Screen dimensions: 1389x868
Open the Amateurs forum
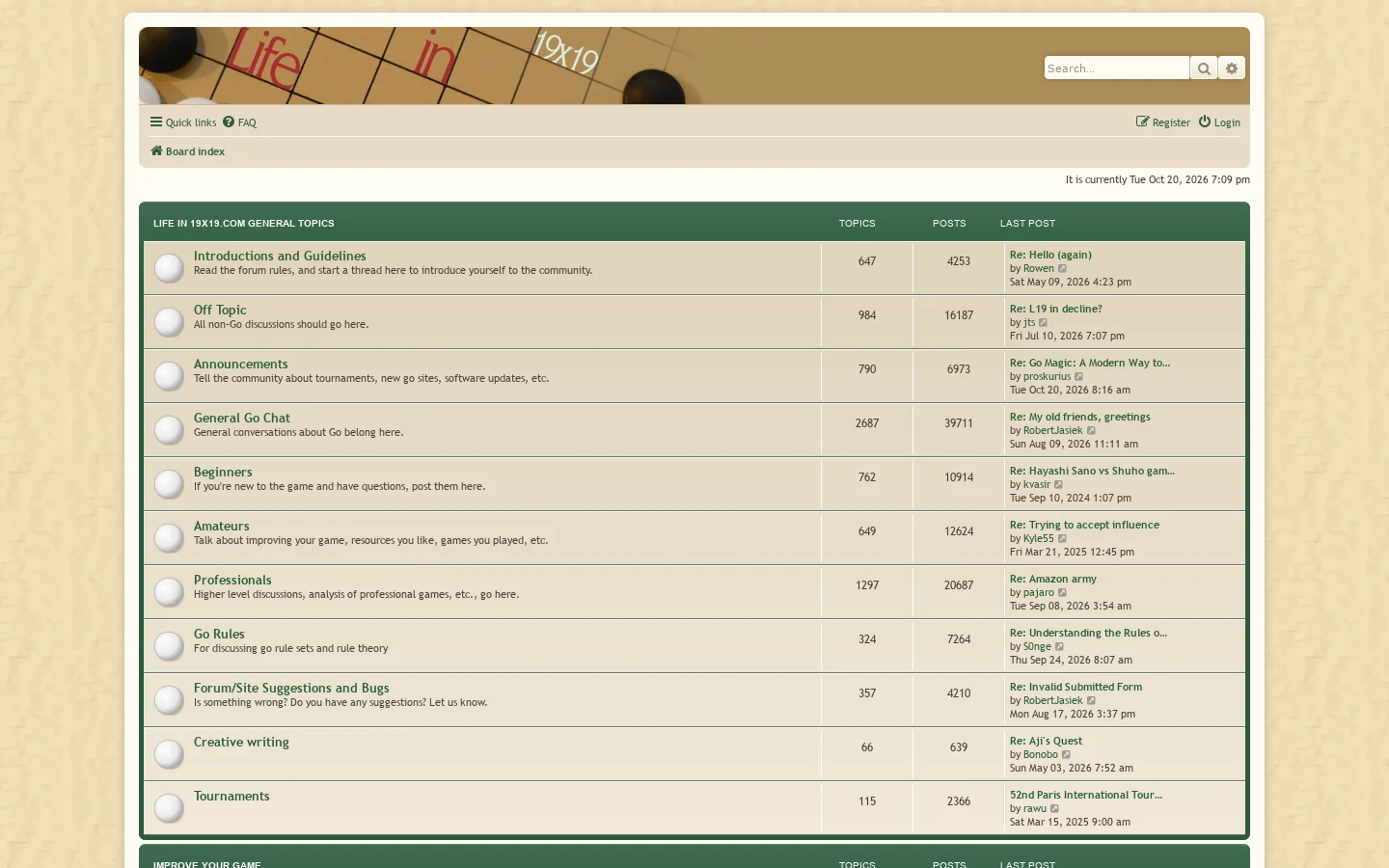(222, 526)
